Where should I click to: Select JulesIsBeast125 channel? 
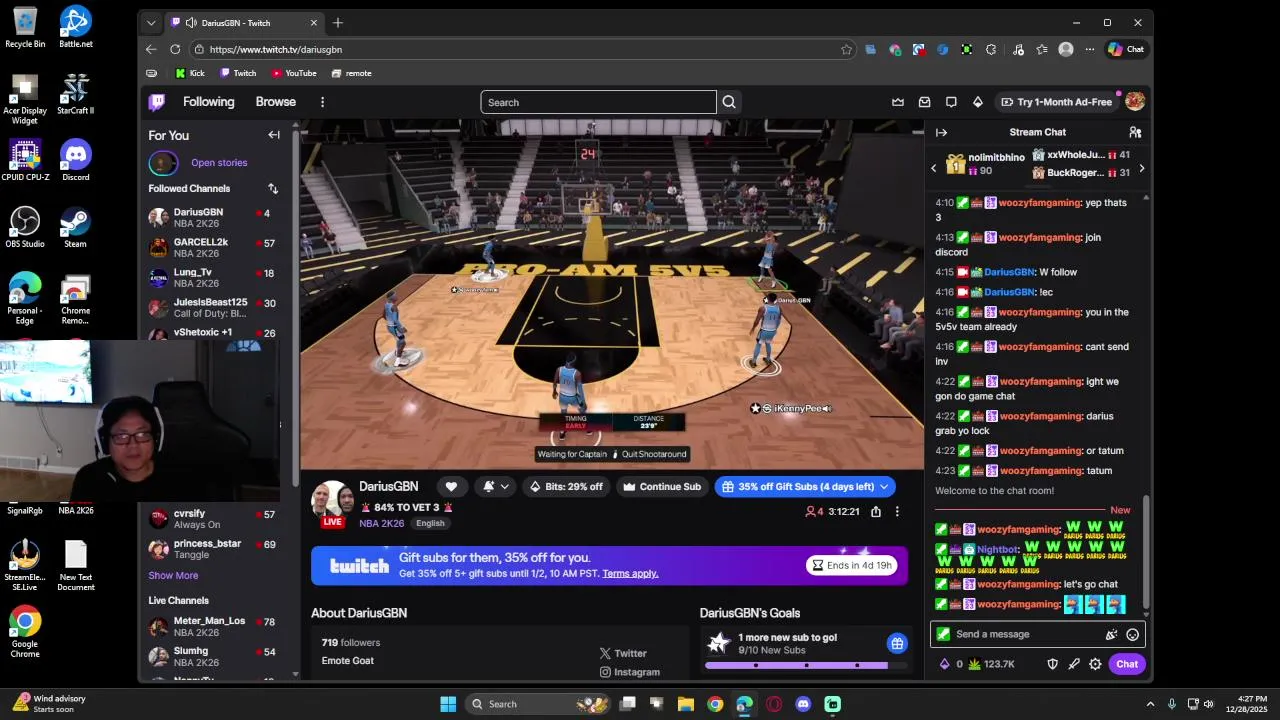213,308
